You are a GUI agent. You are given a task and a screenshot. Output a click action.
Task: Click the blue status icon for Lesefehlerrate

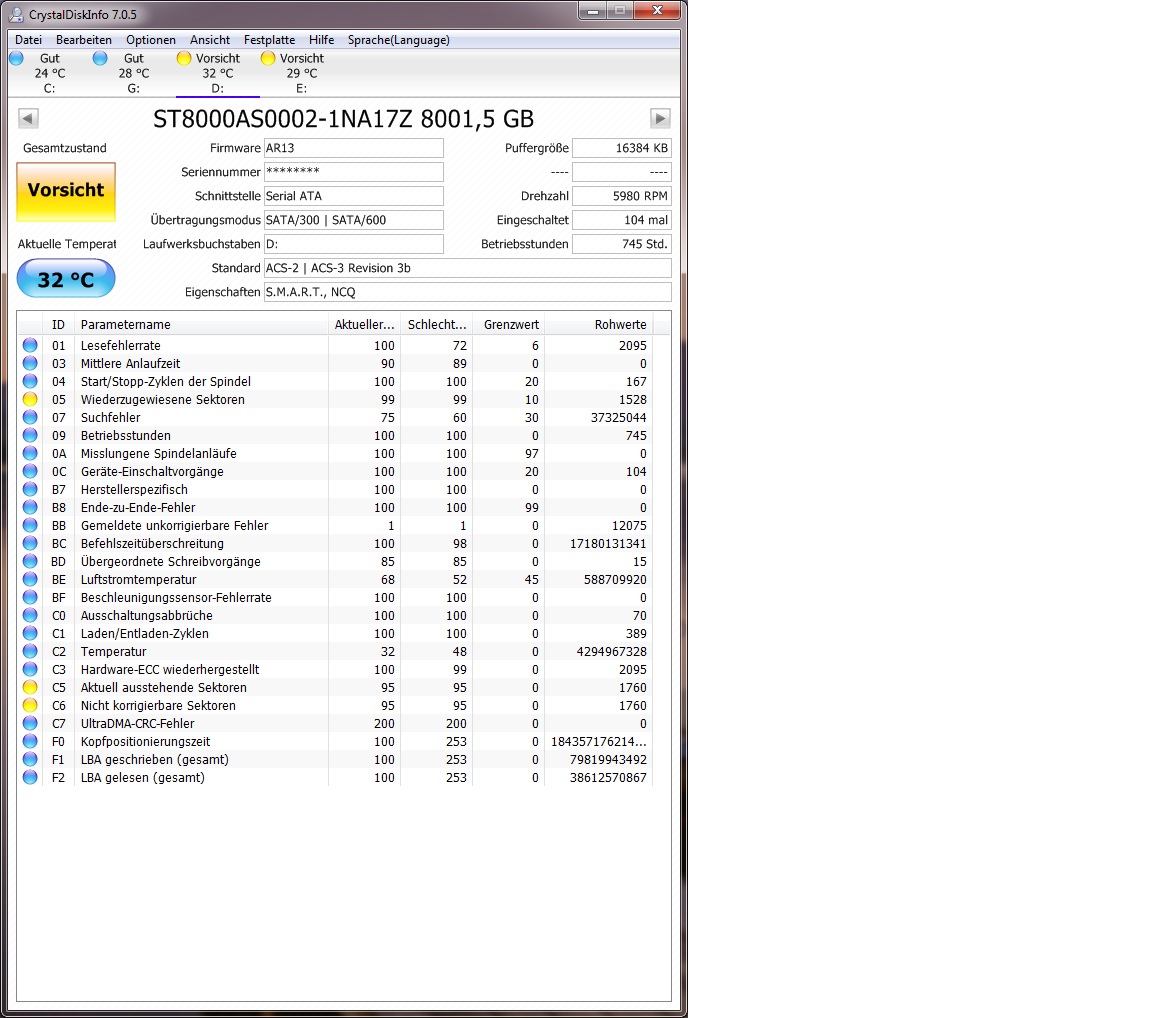(30, 345)
